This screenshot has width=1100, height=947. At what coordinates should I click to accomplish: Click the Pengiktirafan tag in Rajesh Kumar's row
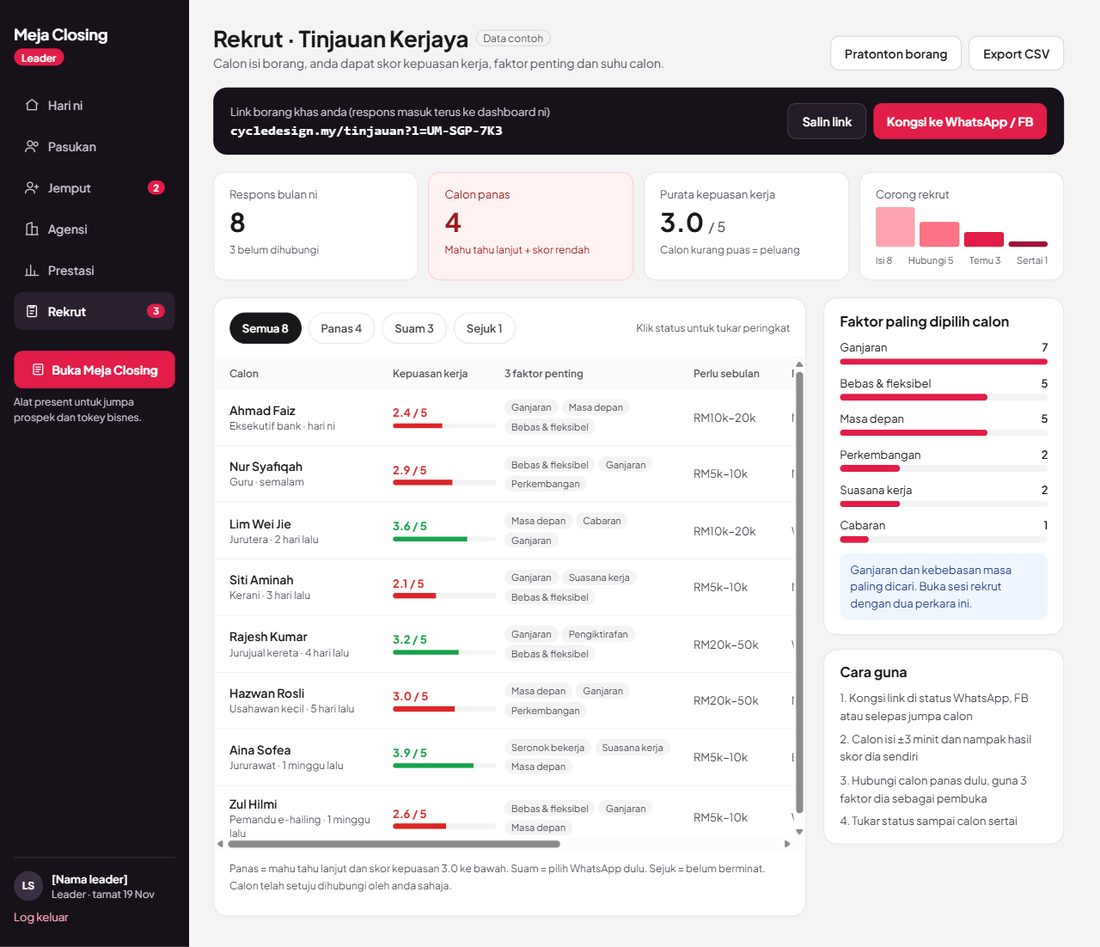tap(598, 634)
